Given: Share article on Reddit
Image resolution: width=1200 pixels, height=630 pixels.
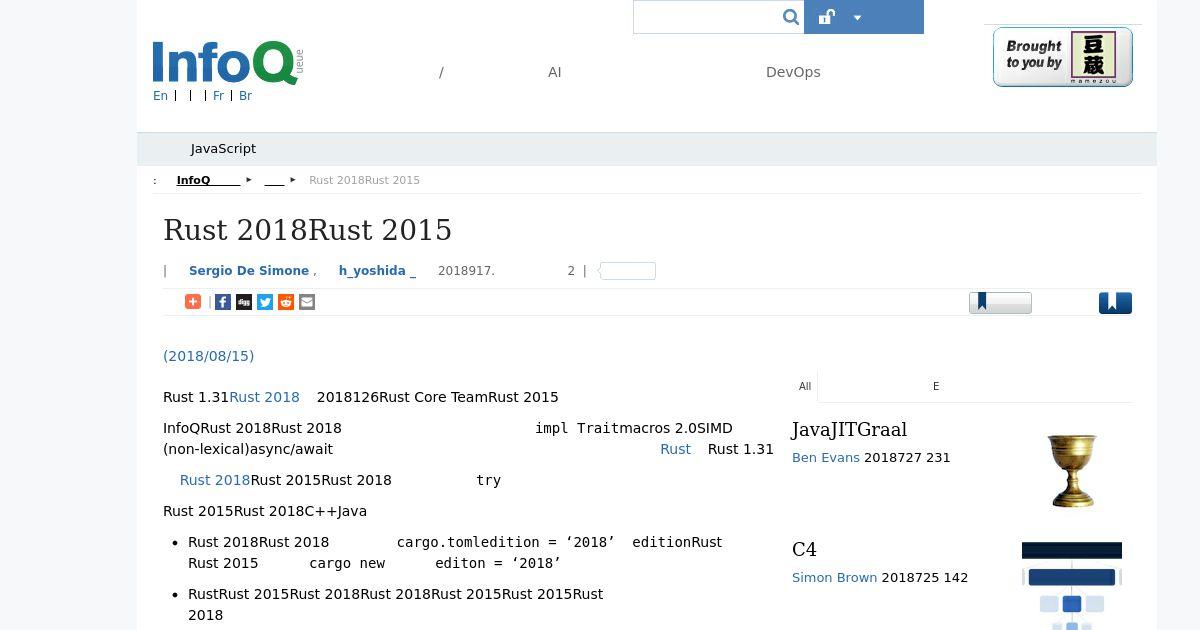Looking at the screenshot, I should (286, 302).
